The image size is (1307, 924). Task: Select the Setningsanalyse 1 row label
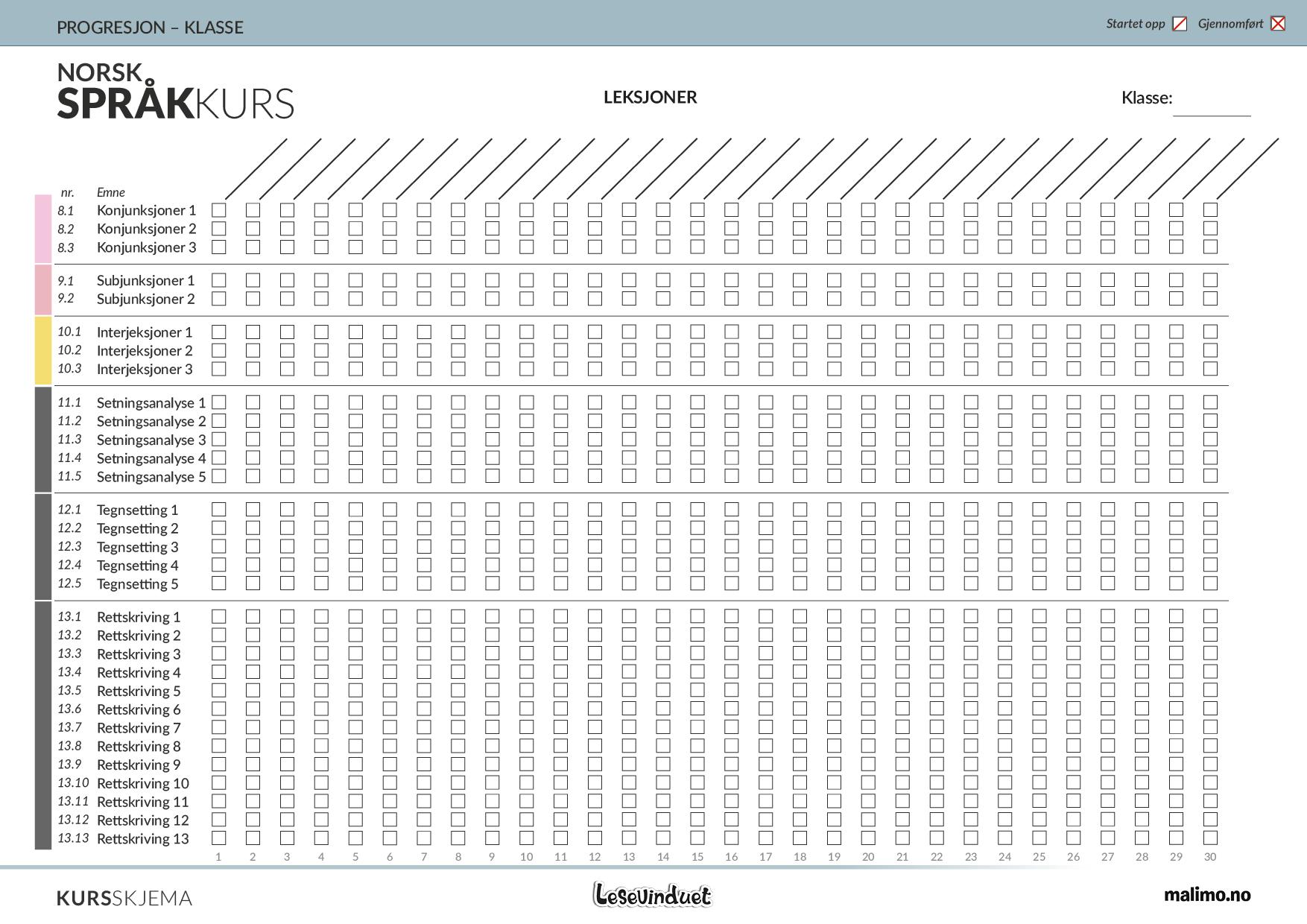151,402
